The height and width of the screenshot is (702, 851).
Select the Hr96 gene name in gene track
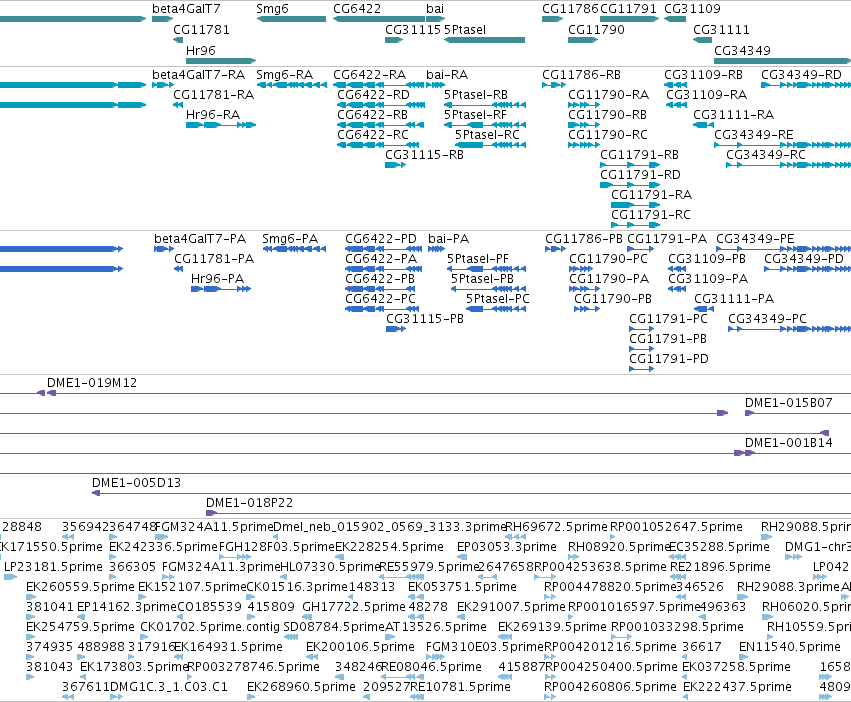[200, 50]
